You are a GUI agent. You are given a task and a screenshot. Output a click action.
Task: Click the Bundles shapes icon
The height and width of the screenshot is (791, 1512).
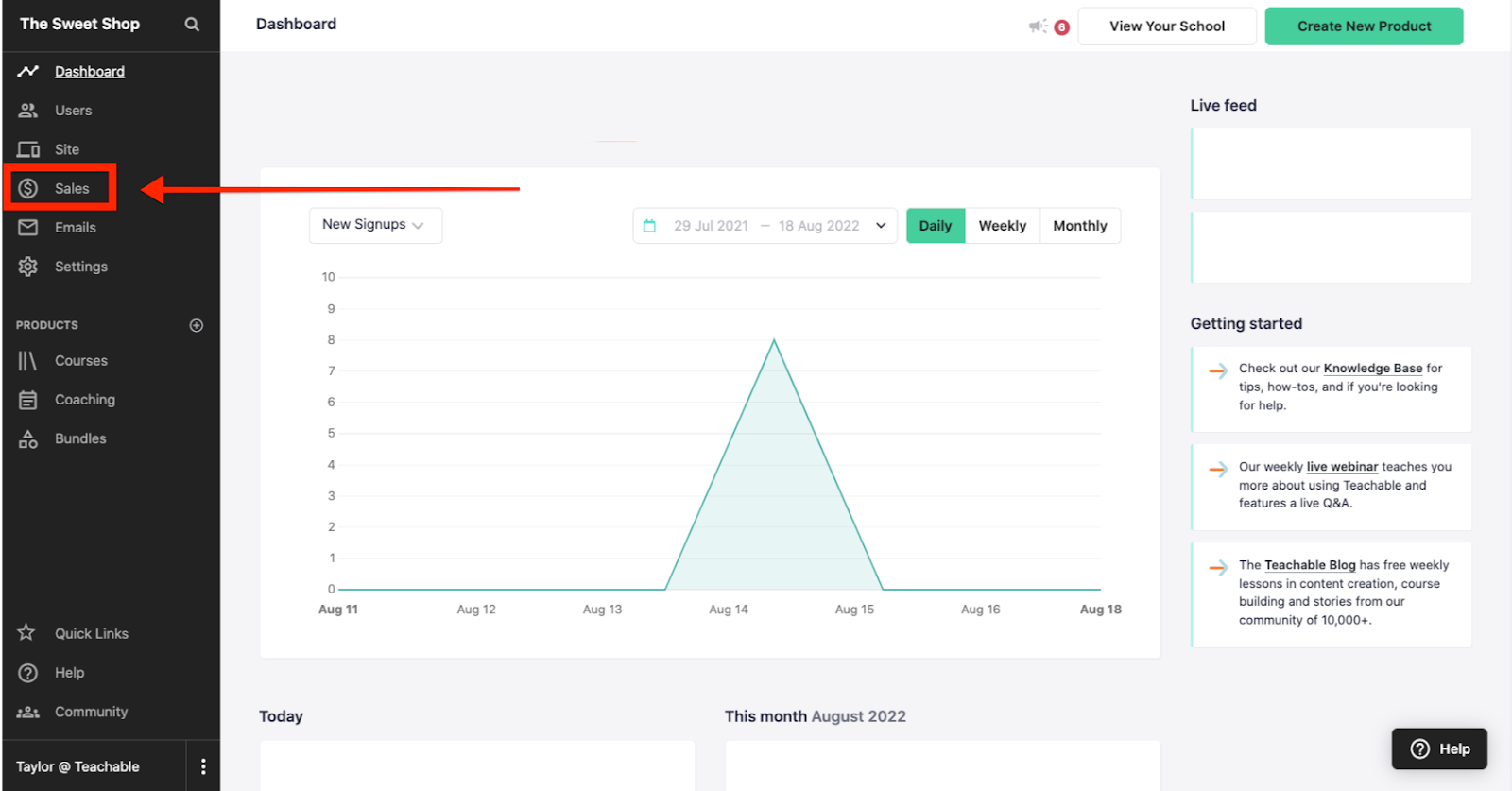[28, 438]
